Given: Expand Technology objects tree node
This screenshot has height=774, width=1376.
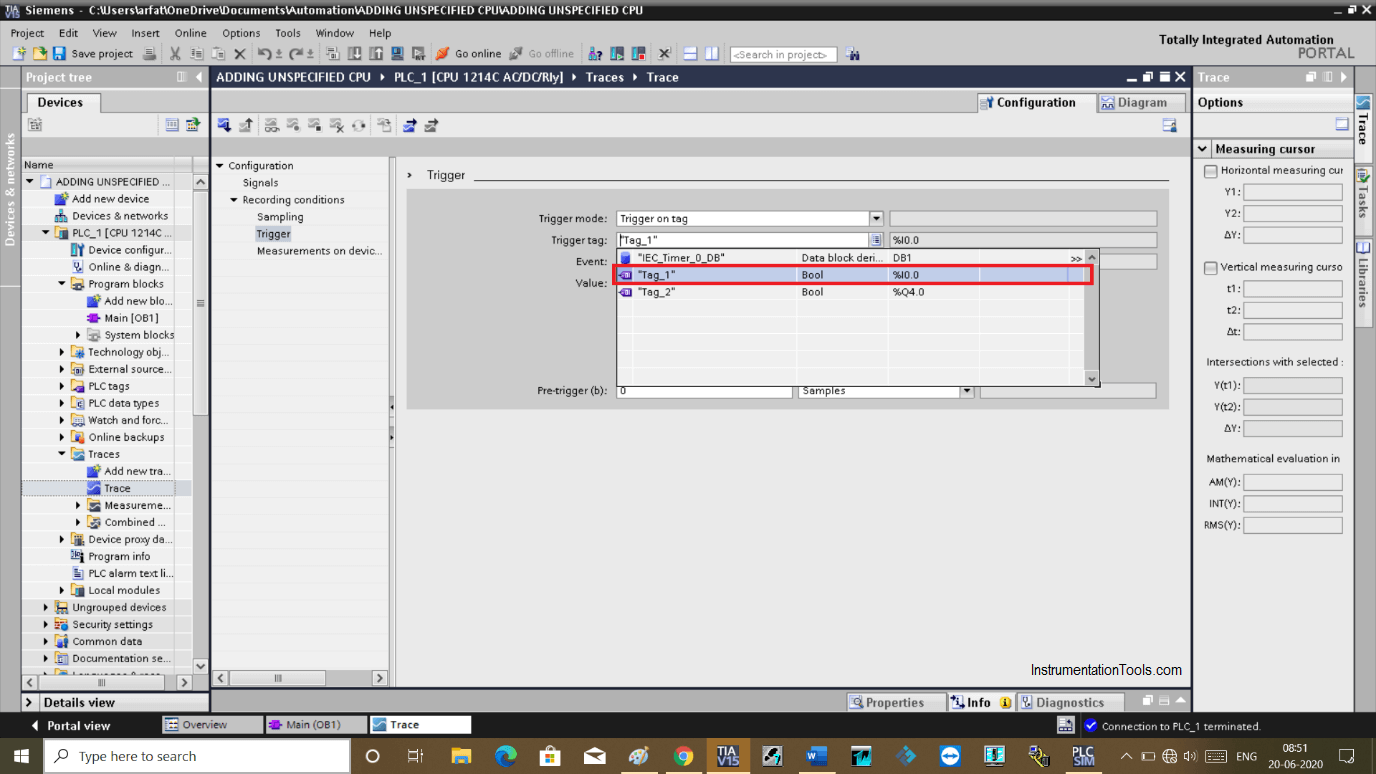Looking at the screenshot, I should 62,352.
